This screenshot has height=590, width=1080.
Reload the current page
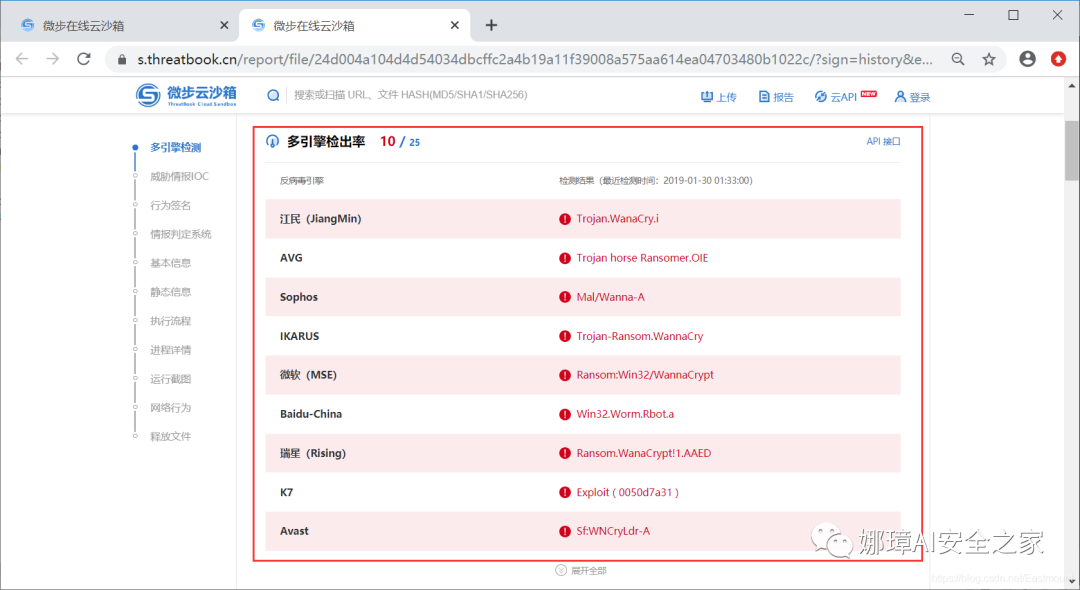click(83, 59)
